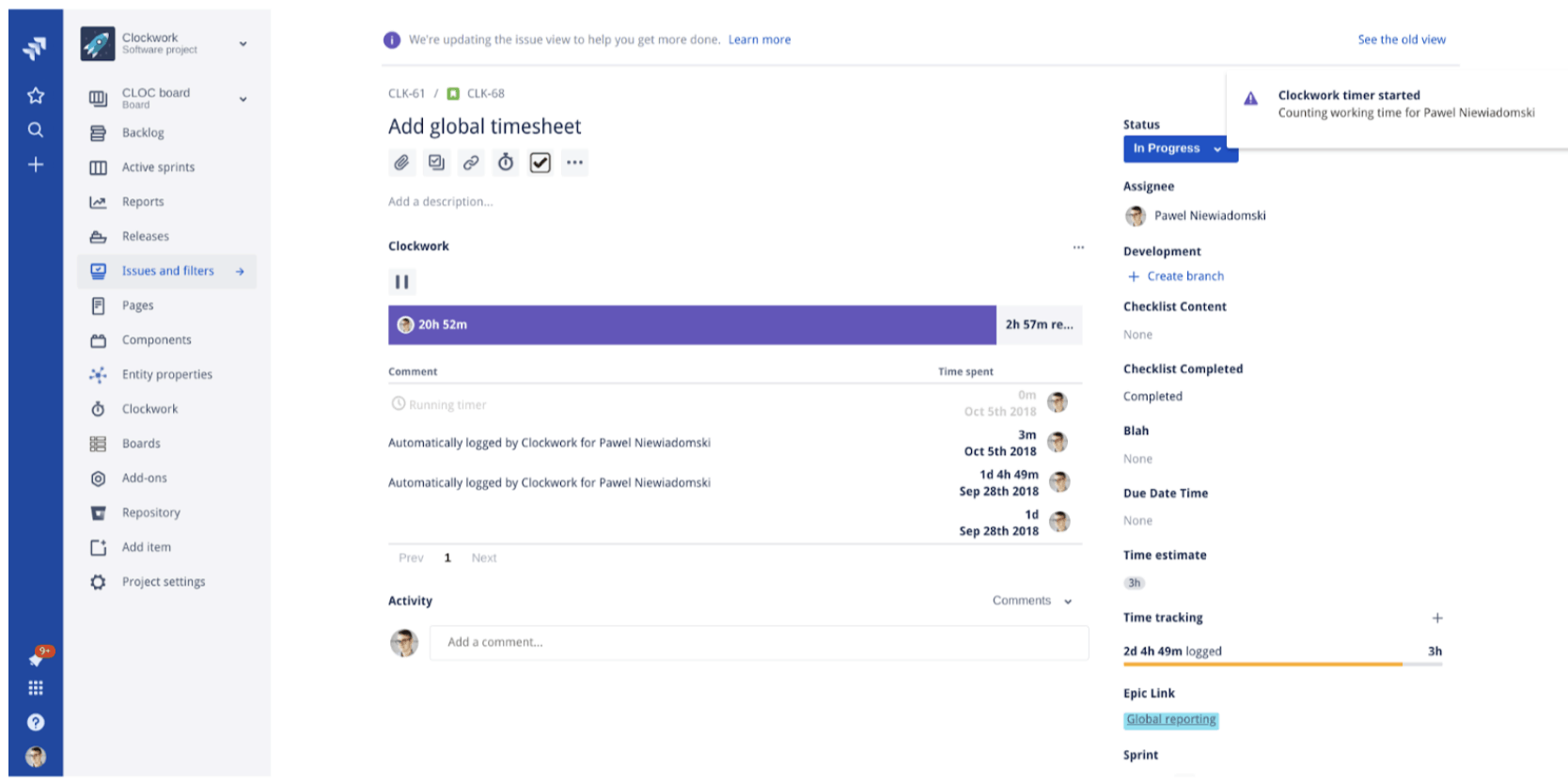Click the plus create icon in the global sidebar

[x=36, y=165]
